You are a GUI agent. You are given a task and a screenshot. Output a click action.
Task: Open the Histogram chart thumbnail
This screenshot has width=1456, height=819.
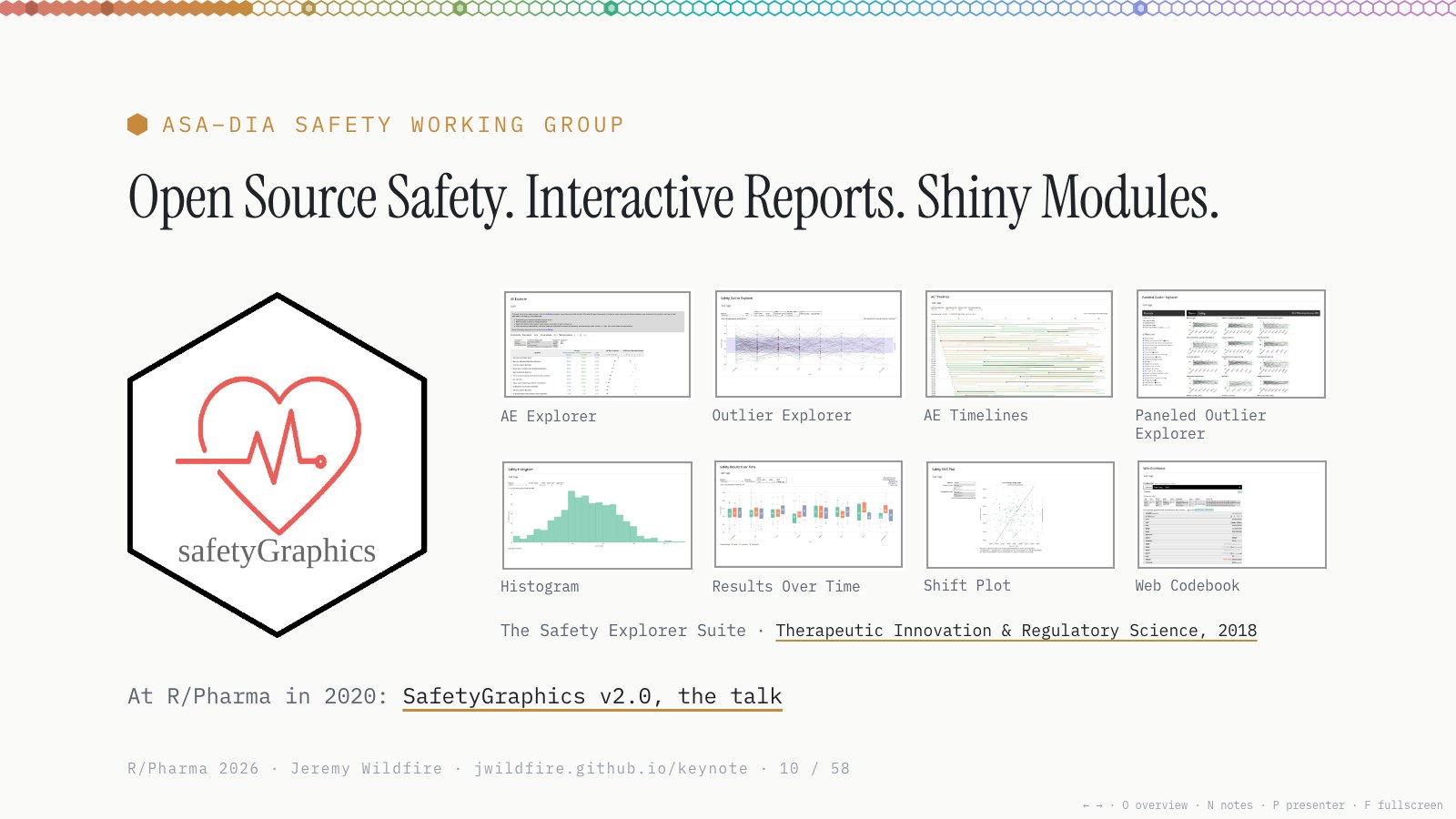pos(597,515)
